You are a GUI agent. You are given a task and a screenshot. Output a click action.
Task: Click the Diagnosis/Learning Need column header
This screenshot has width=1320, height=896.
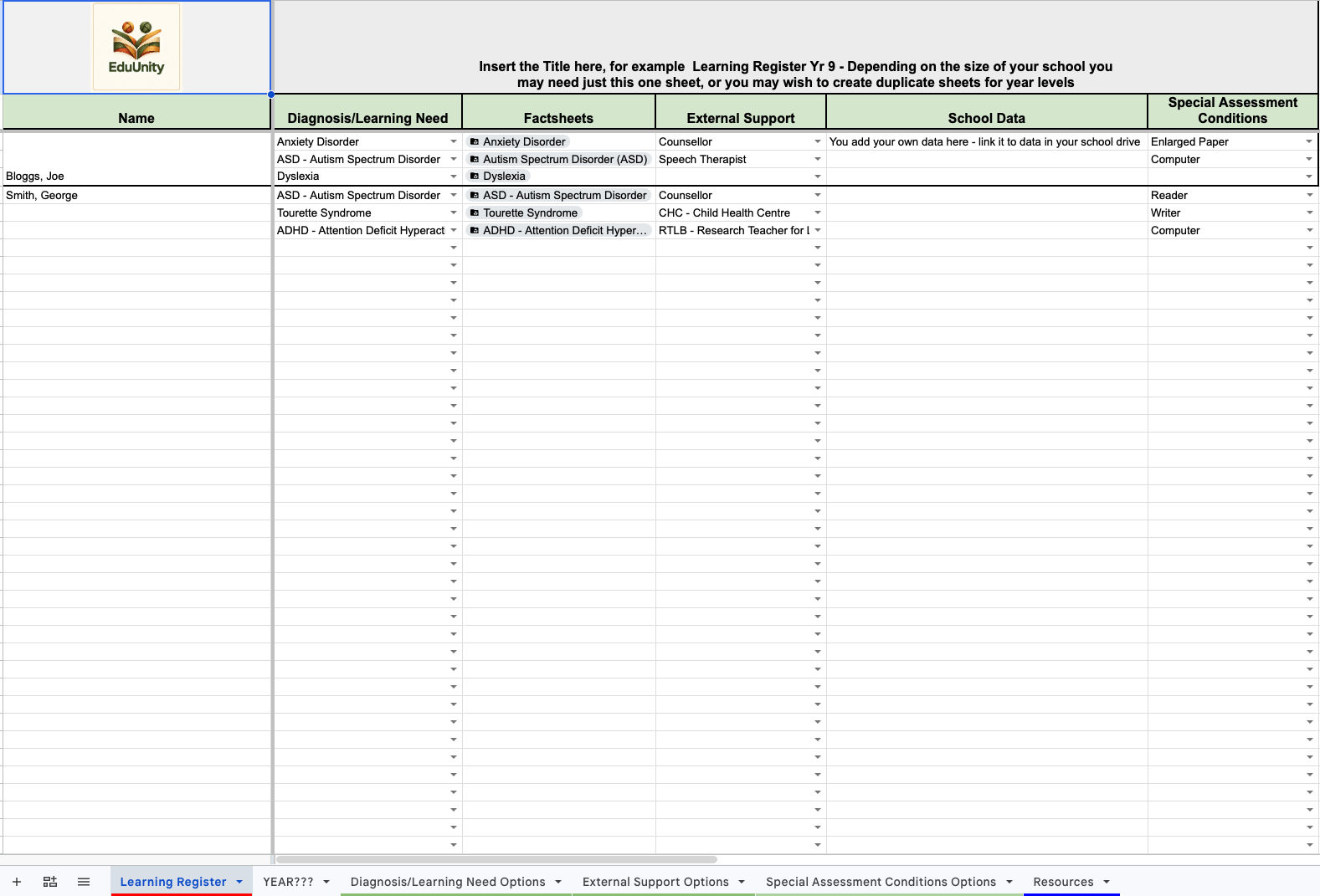[367, 111]
